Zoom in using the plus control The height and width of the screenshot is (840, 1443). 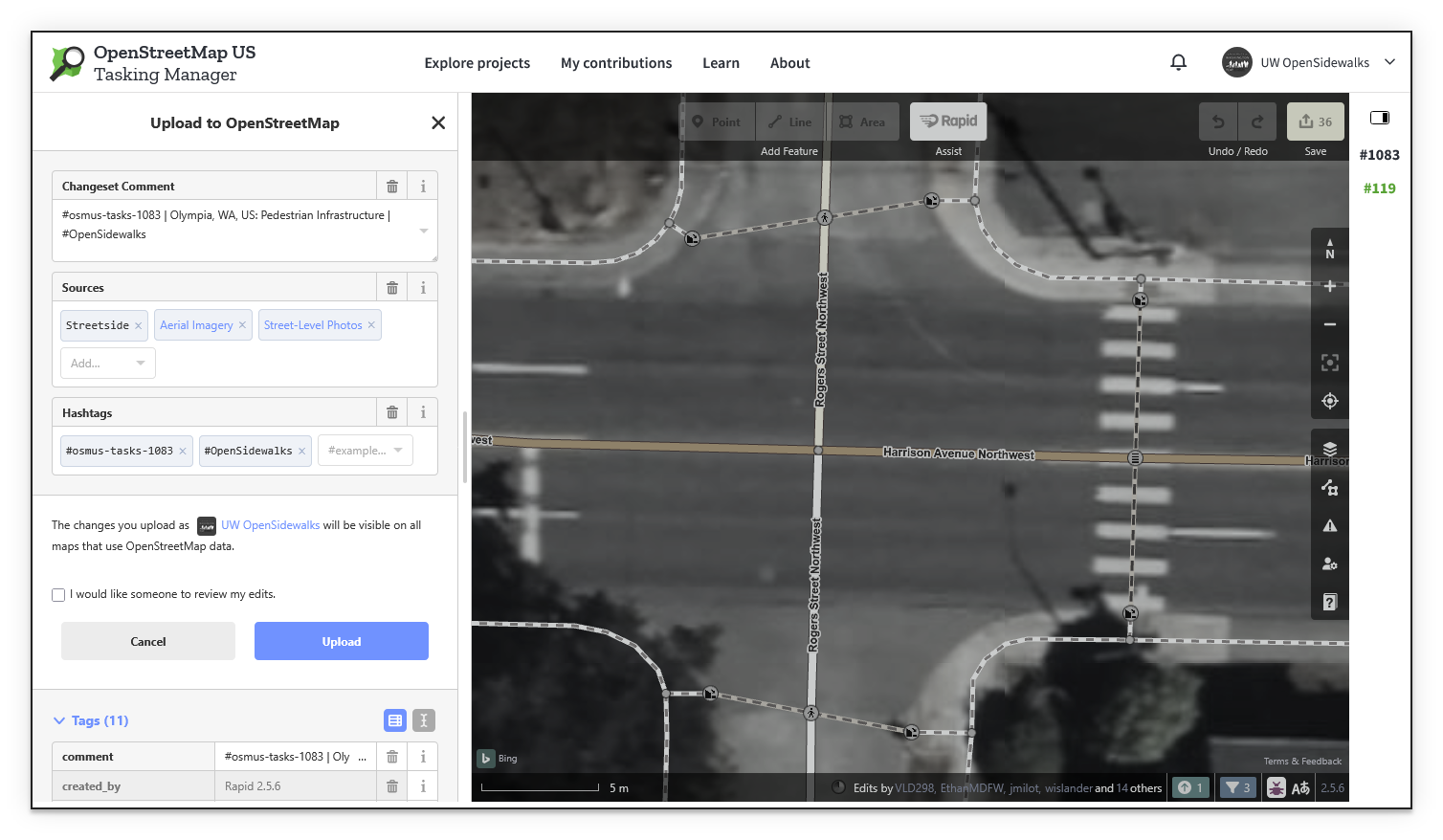(x=1329, y=285)
